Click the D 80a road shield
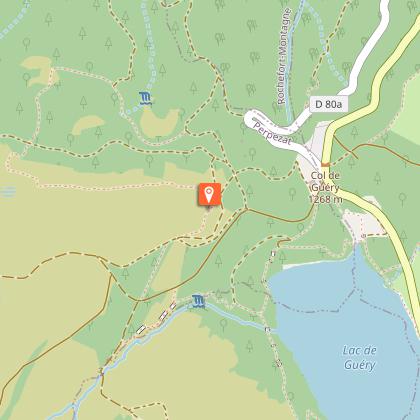 coord(329,104)
